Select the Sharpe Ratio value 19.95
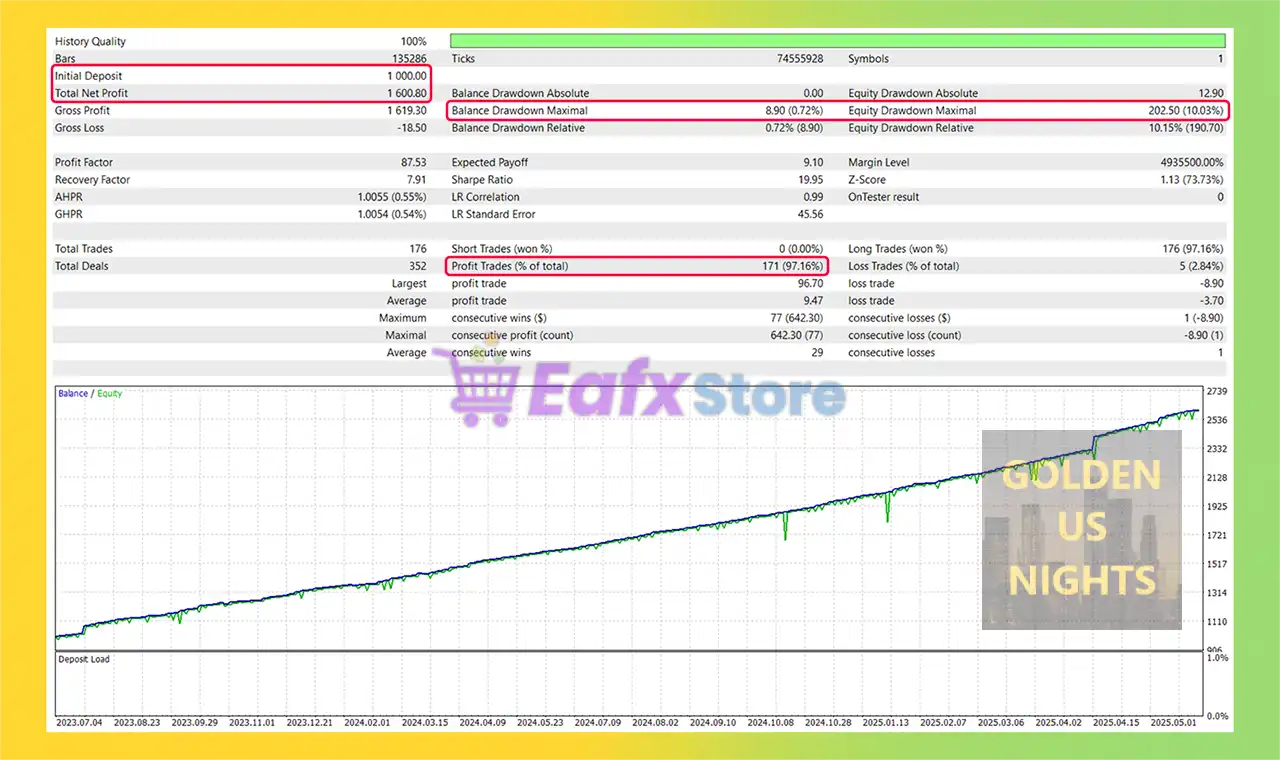 (811, 180)
